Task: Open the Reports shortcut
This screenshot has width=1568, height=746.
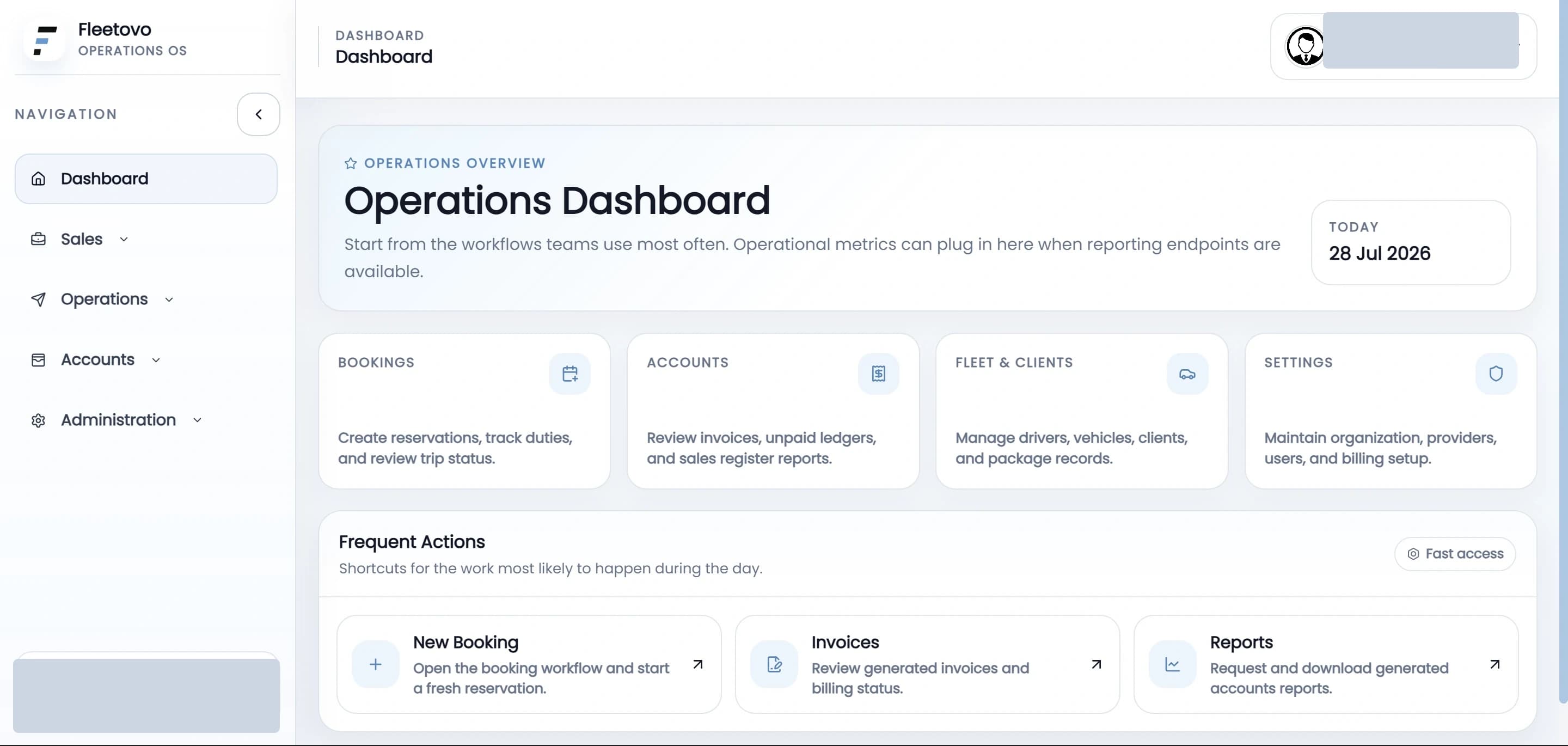Action: (x=1326, y=664)
